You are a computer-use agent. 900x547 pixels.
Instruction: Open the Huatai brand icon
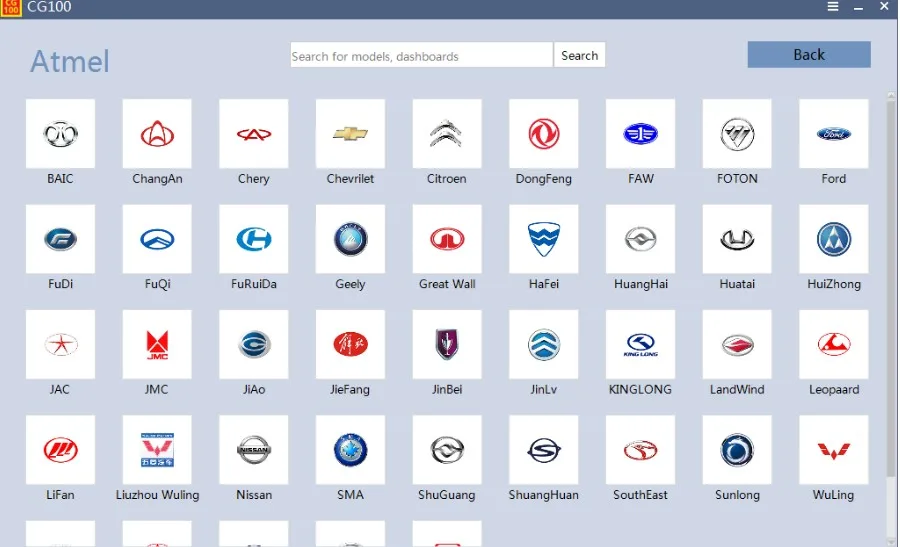click(x=737, y=239)
